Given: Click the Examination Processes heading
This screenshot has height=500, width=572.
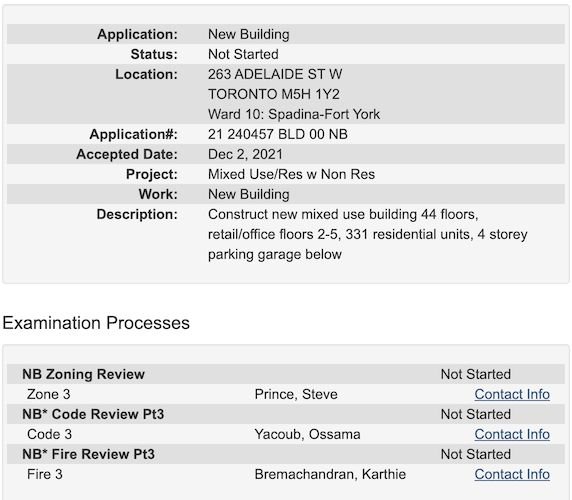Looking at the screenshot, I should click(x=96, y=323).
